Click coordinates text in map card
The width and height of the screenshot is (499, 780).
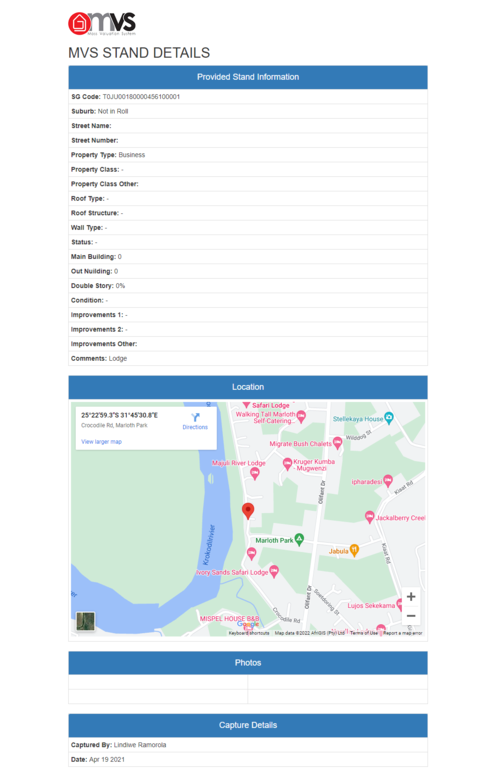[x=119, y=415]
